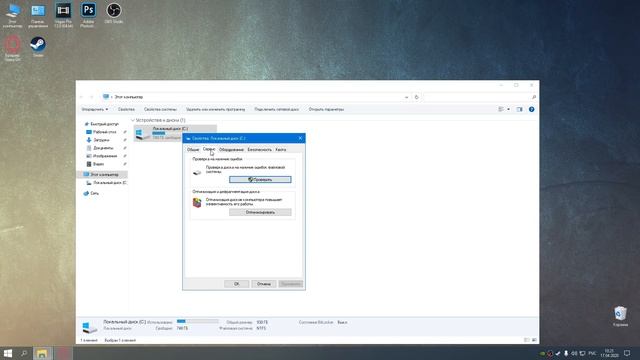Click OK in the properties dialog
Image resolution: width=640 pixels, height=360 pixels.
[237, 284]
